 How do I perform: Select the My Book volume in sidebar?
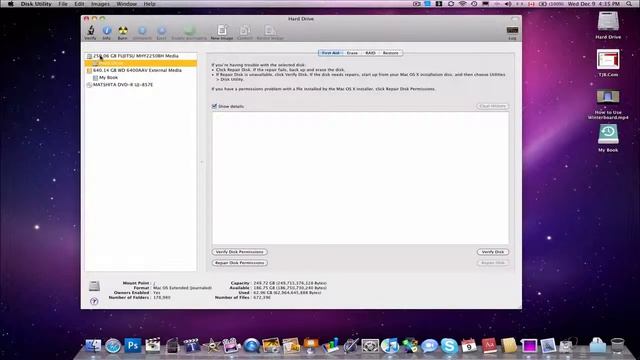click(140, 78)
